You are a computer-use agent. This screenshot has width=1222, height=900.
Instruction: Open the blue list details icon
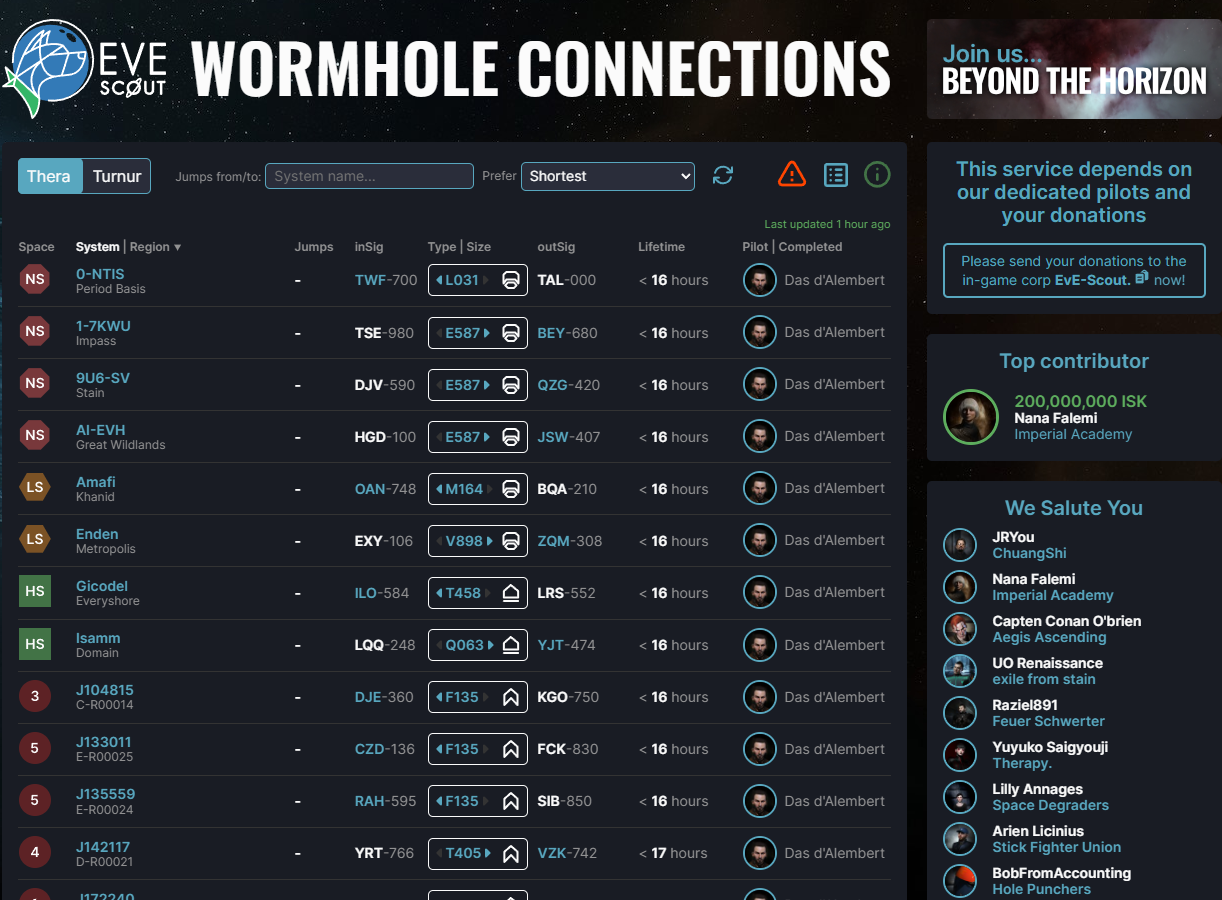point(836,174)
